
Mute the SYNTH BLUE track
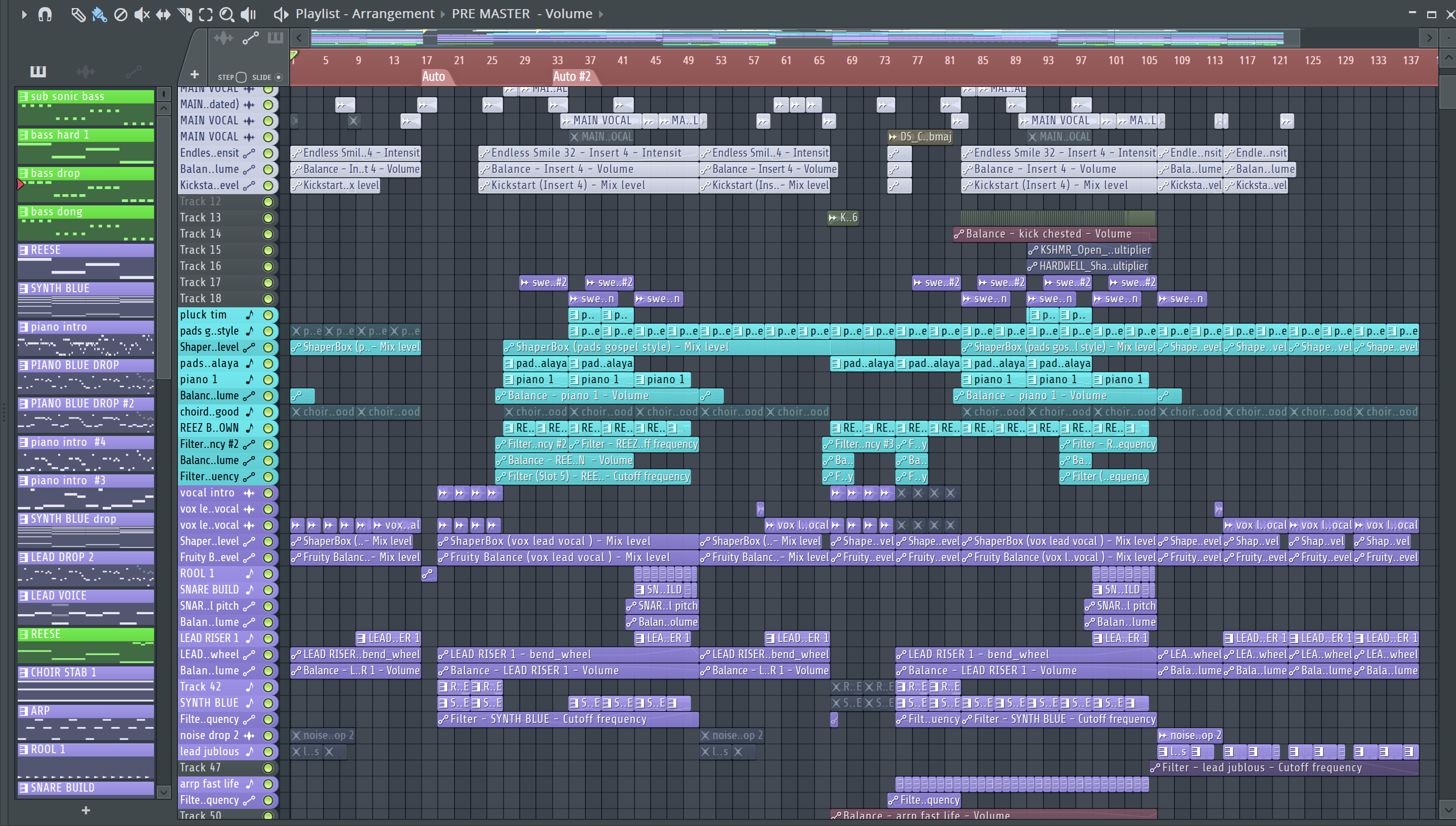268,704
